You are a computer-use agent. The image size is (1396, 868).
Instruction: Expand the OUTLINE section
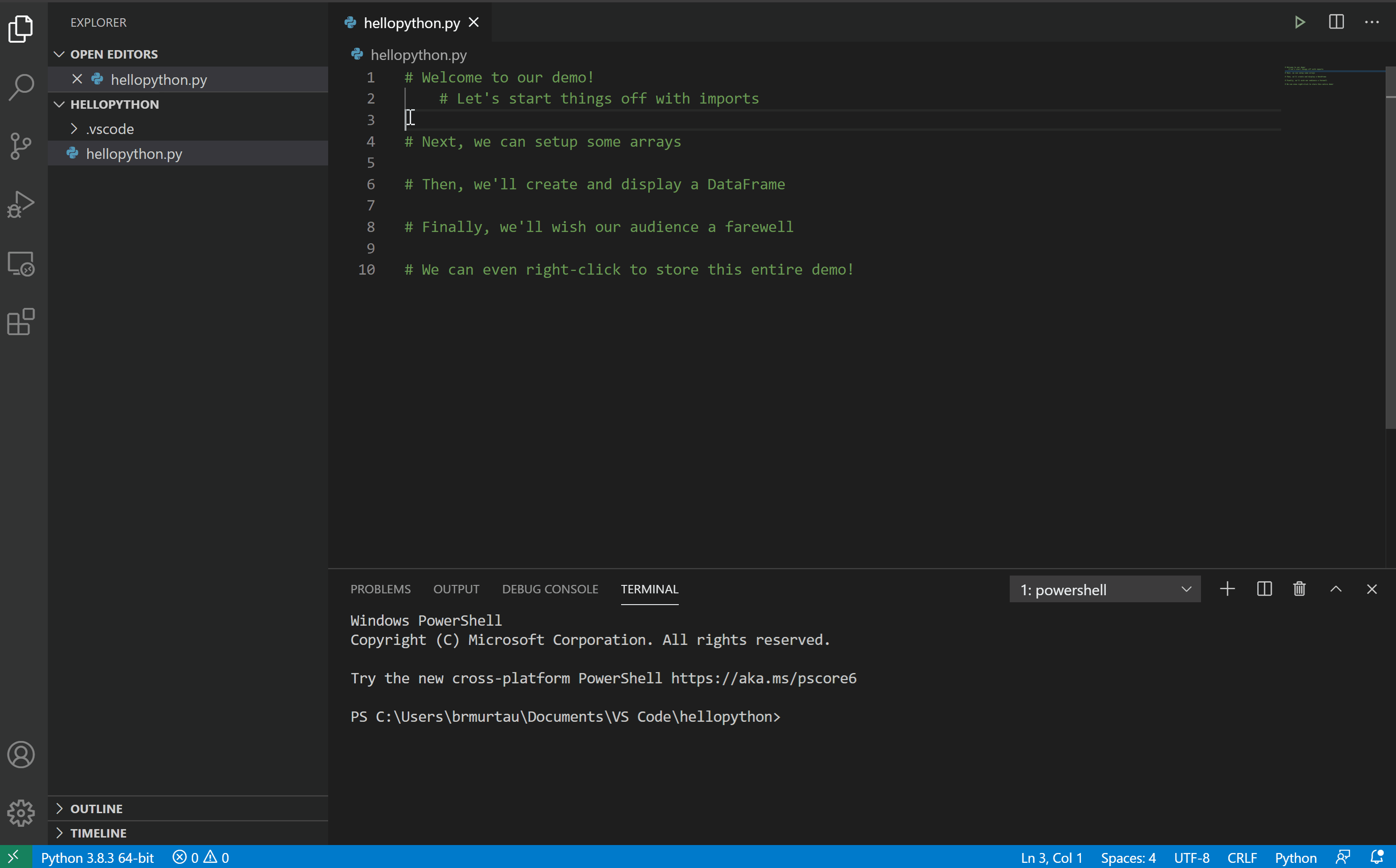[96, 808]
